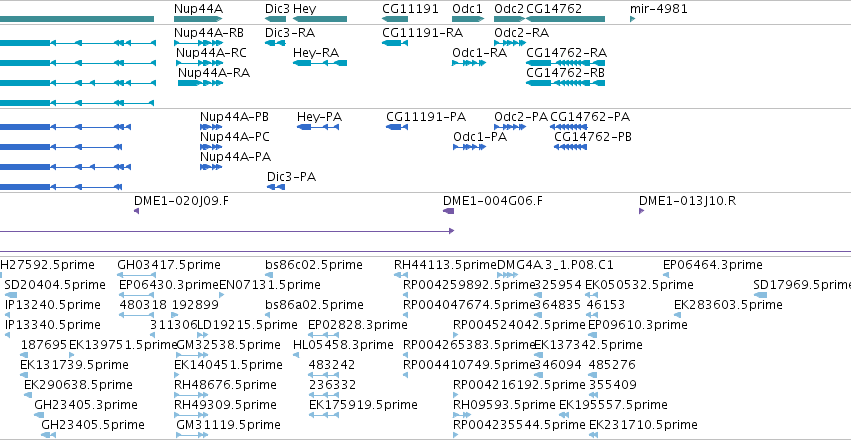Screen dimensions: 851x440
Task: Click the bs86c02.5prime label
Action: [x=314, y=265]
